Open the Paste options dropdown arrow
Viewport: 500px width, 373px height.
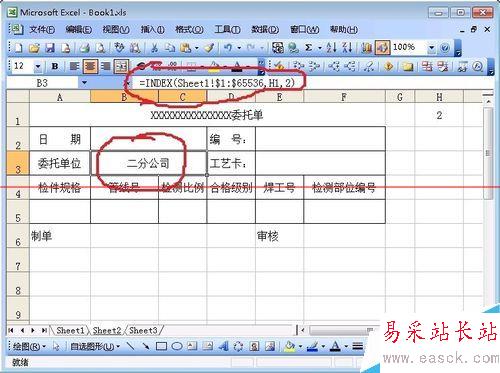point(197,48)
